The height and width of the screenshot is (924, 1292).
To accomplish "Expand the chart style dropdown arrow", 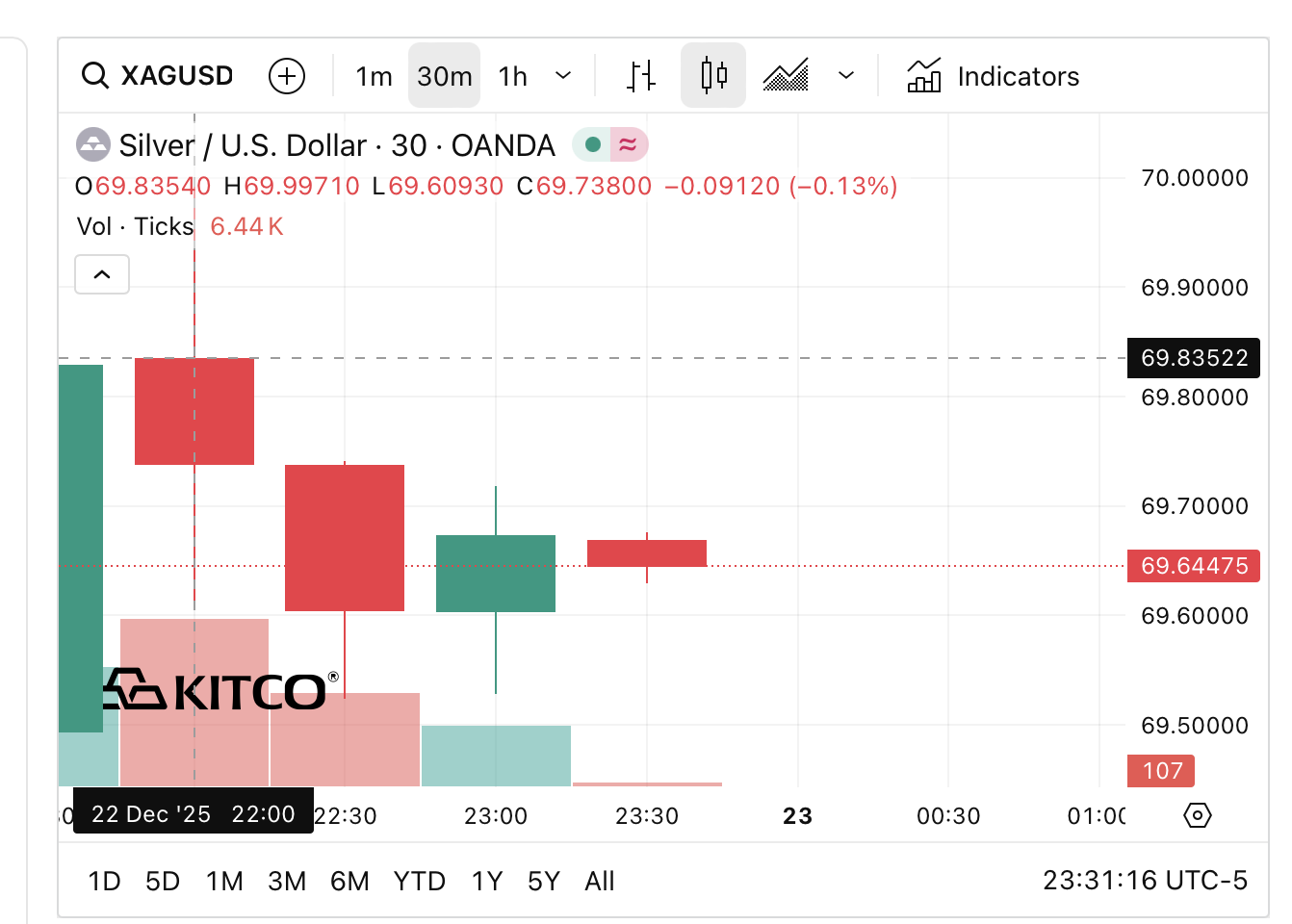I will tap(846, 76).
